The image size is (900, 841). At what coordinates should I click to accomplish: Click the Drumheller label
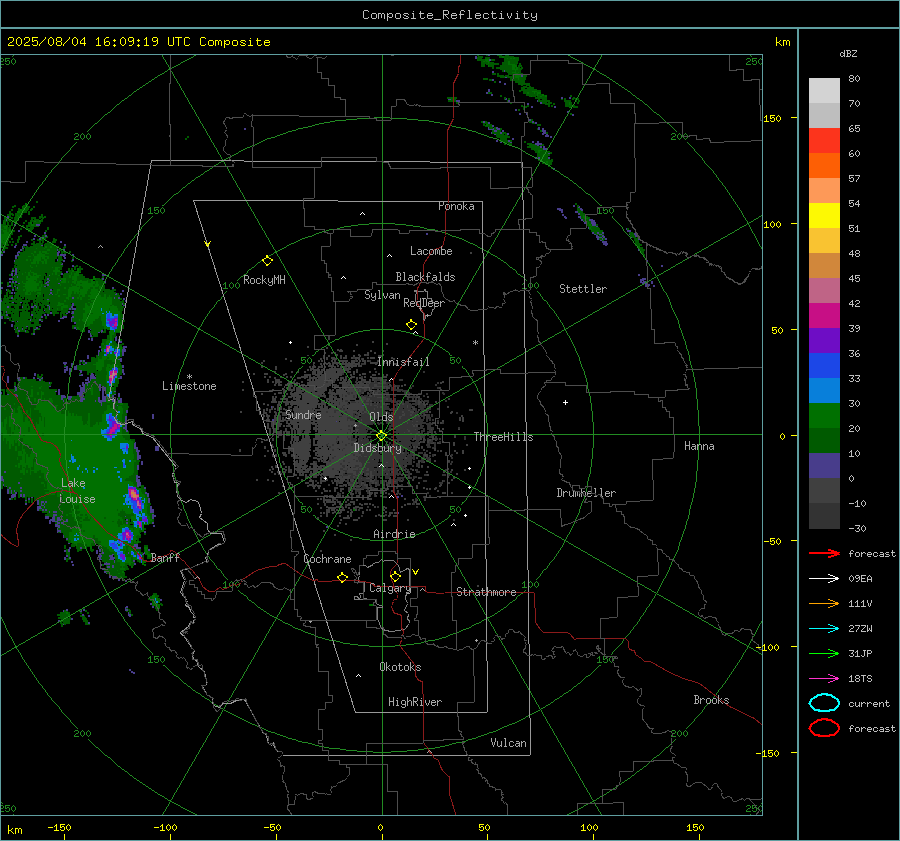point(586,493)
